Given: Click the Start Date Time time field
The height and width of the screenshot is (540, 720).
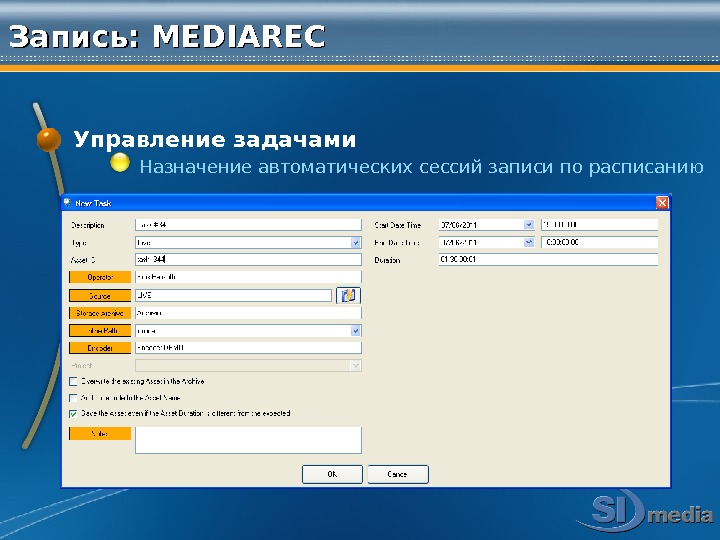Looking at the screenshot, I should (599, 225).
